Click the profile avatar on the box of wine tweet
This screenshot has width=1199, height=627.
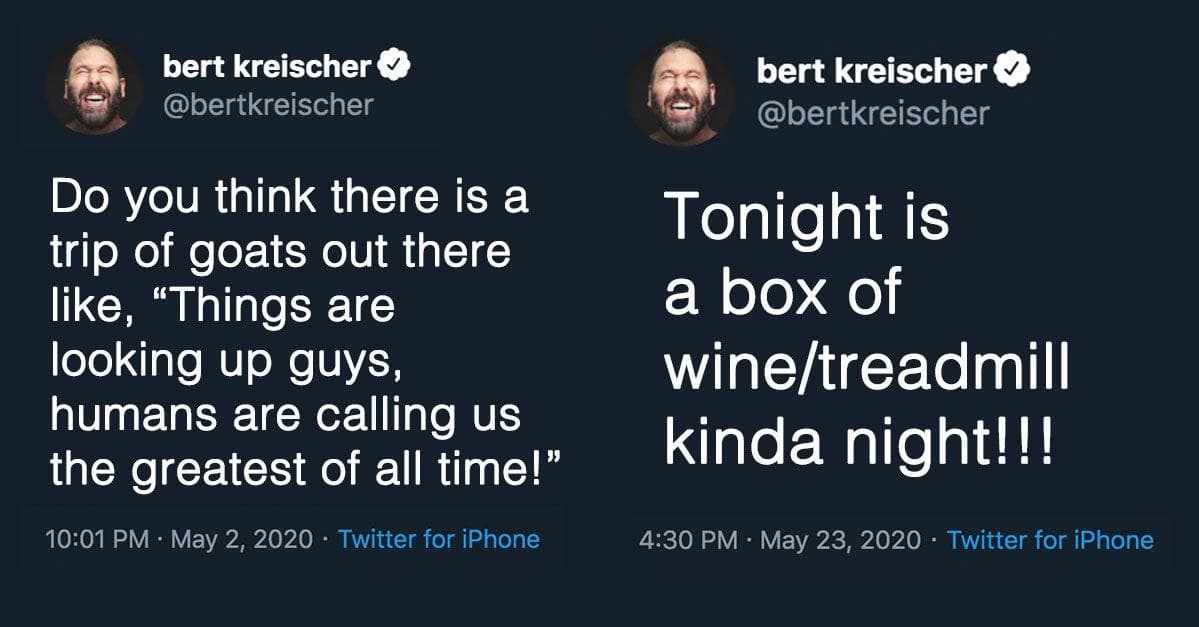[x=680, y=92]
